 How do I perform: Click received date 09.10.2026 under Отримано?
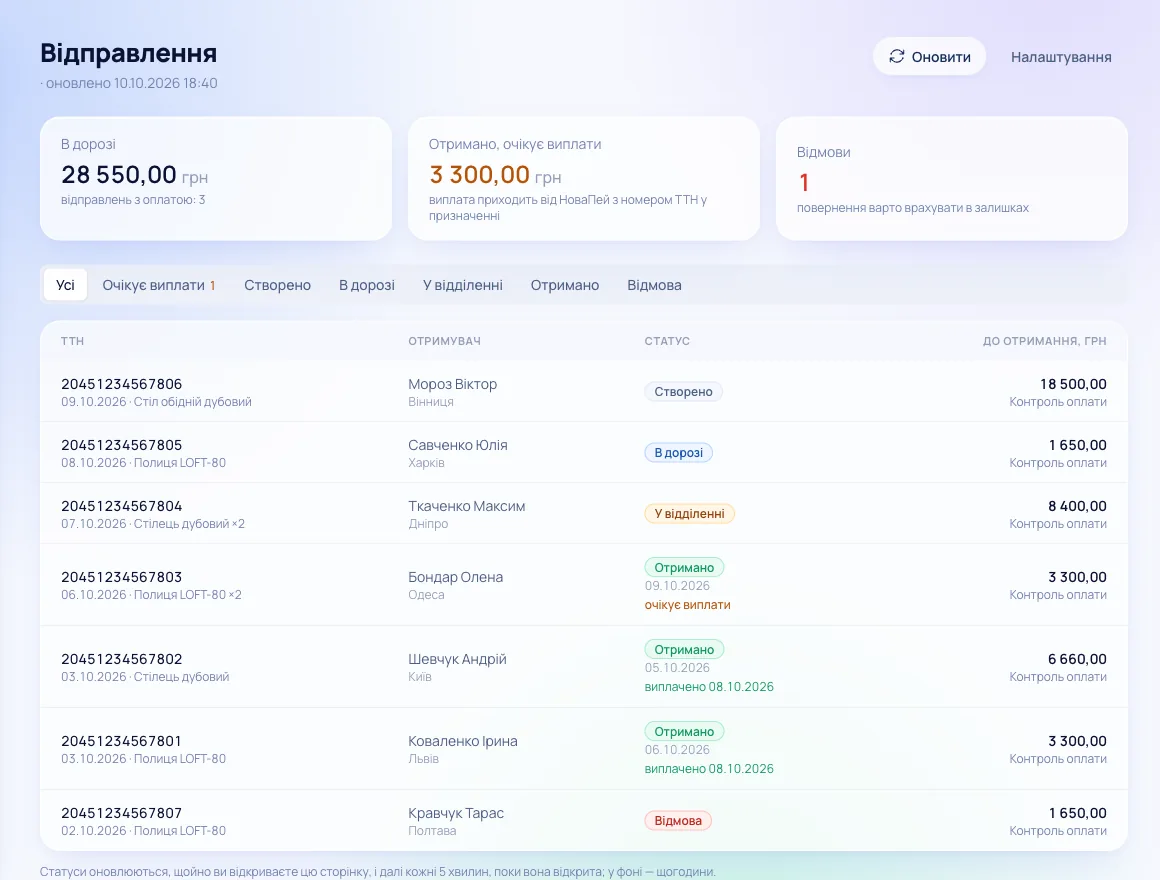tap(677, 586)
